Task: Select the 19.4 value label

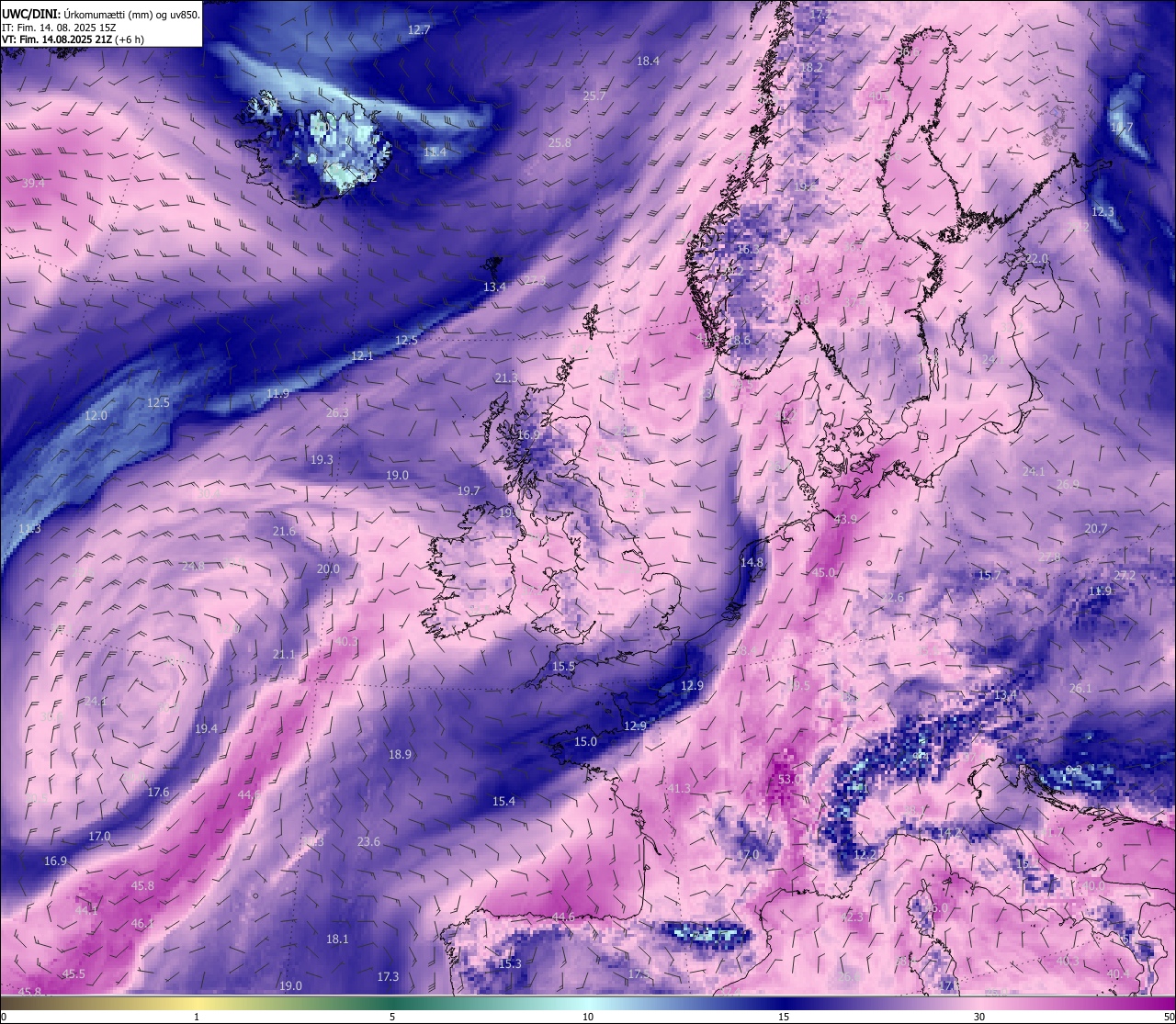Action: click(206, 728)
